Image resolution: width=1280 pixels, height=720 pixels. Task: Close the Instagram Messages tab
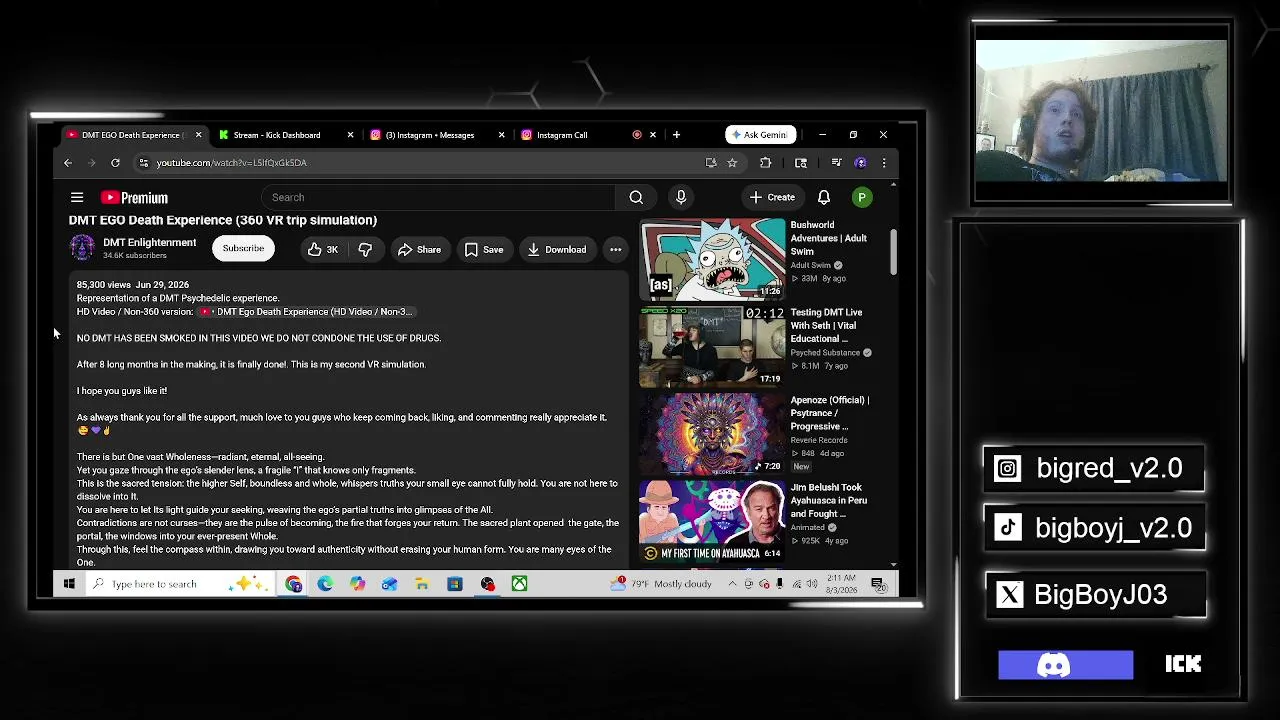tap(502, 135)
